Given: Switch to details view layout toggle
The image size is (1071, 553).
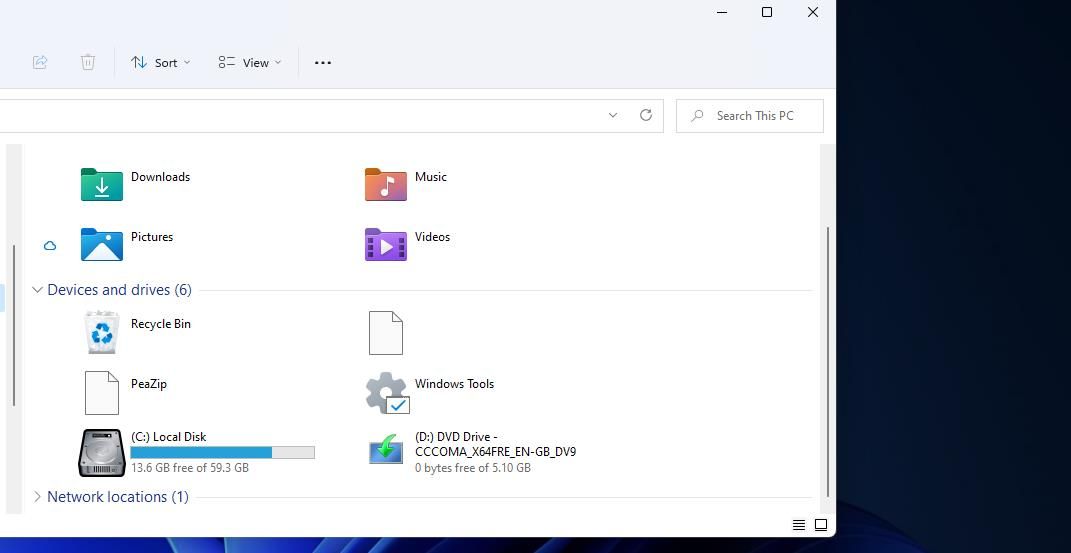Looking at the screenshot, I should pos(798,525).
